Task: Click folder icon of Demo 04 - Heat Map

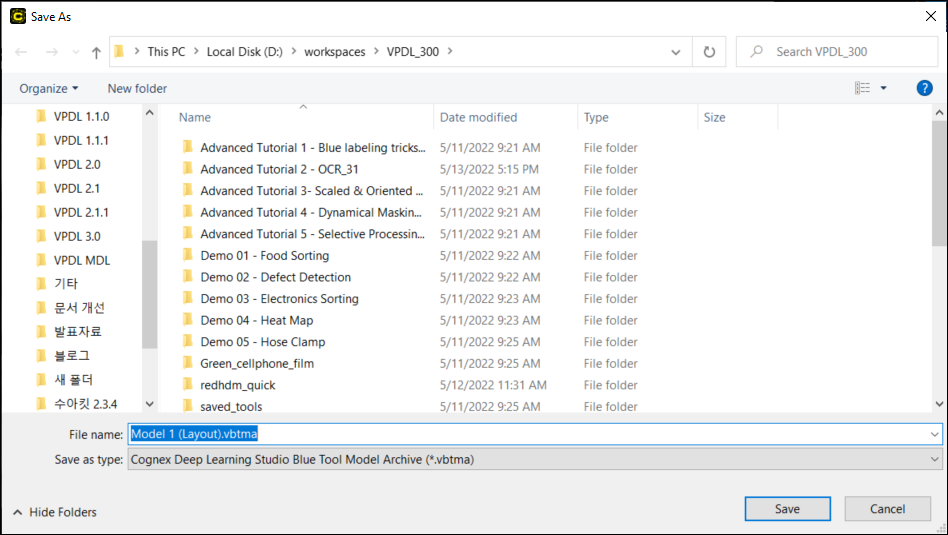Action: [x=187, y=320]
